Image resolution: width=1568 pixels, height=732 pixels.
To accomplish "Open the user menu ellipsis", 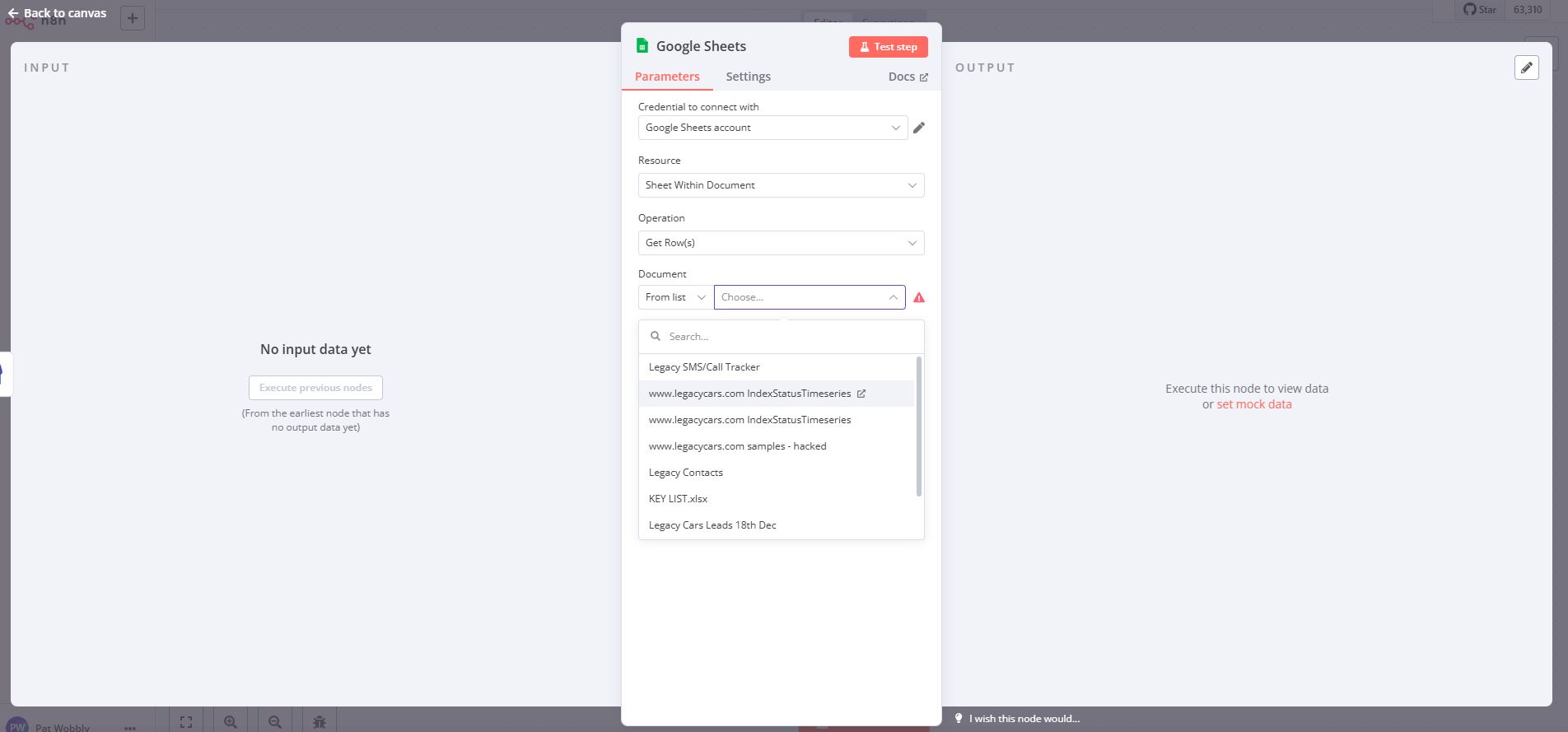I will click(x=129, y=728).
